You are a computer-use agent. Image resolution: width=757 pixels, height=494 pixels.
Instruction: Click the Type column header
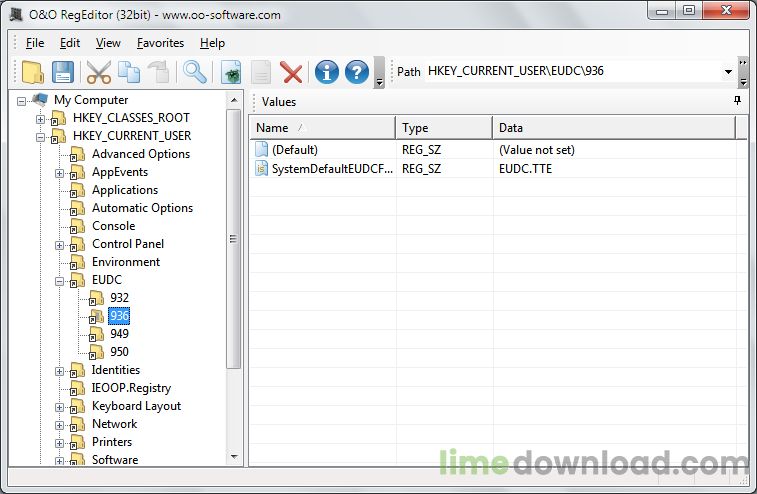(444, 128)
